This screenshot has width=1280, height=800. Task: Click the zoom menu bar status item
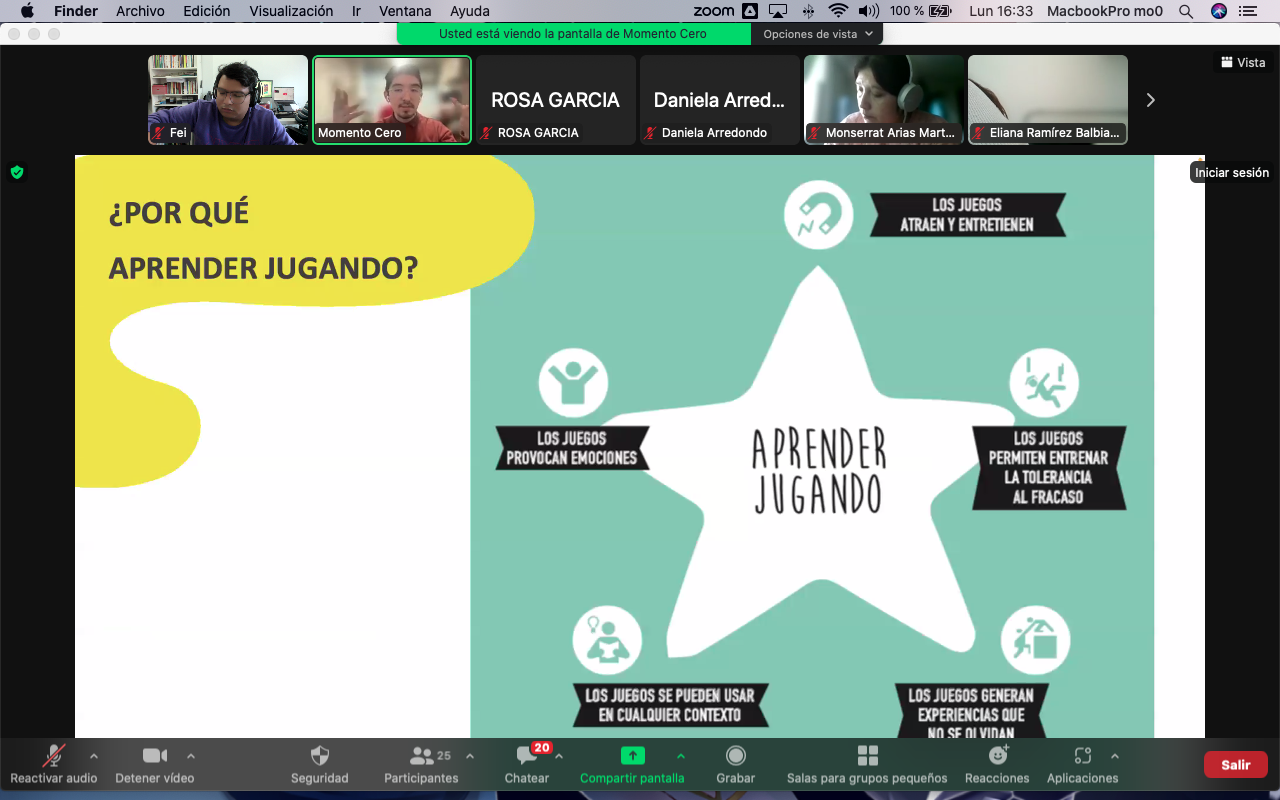tap(714, 11)
